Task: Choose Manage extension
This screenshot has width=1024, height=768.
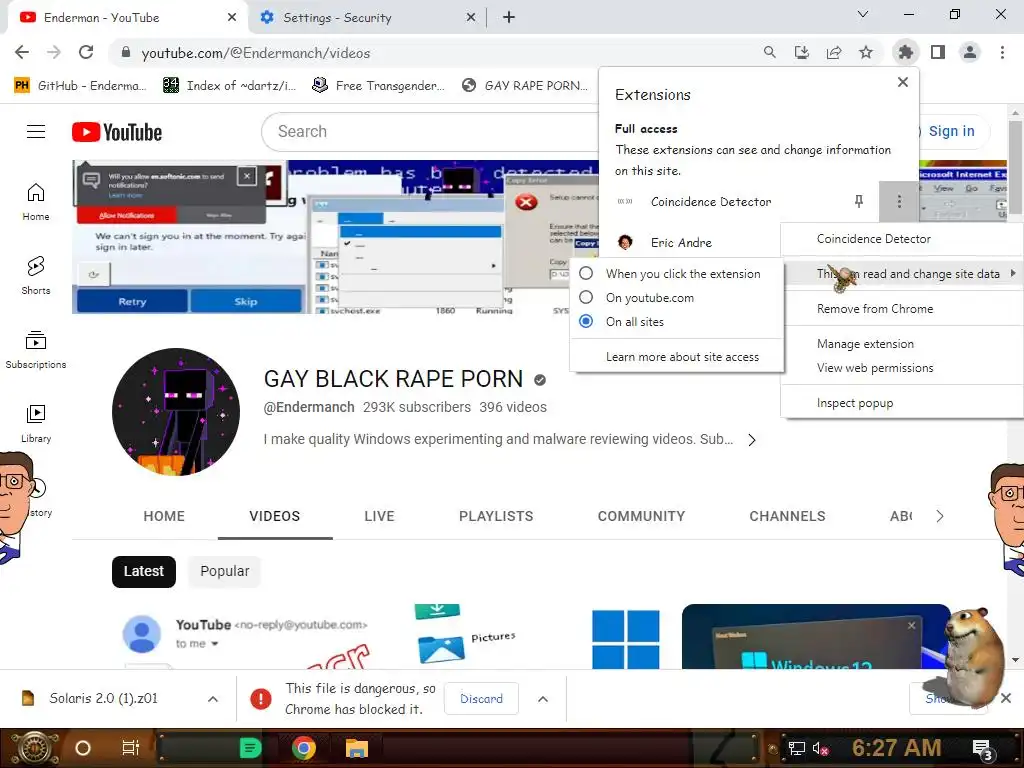Action: click(903, 344)
